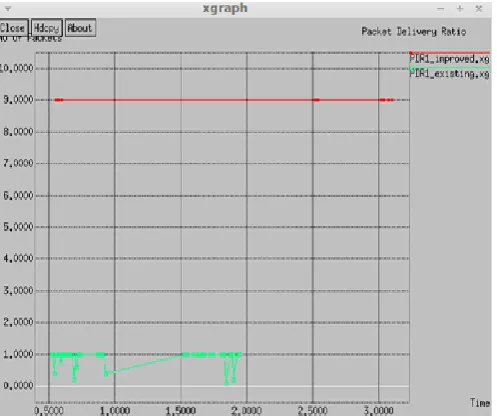Open the About button
Viewport: 497px width, 416px height.
[80, 28]
